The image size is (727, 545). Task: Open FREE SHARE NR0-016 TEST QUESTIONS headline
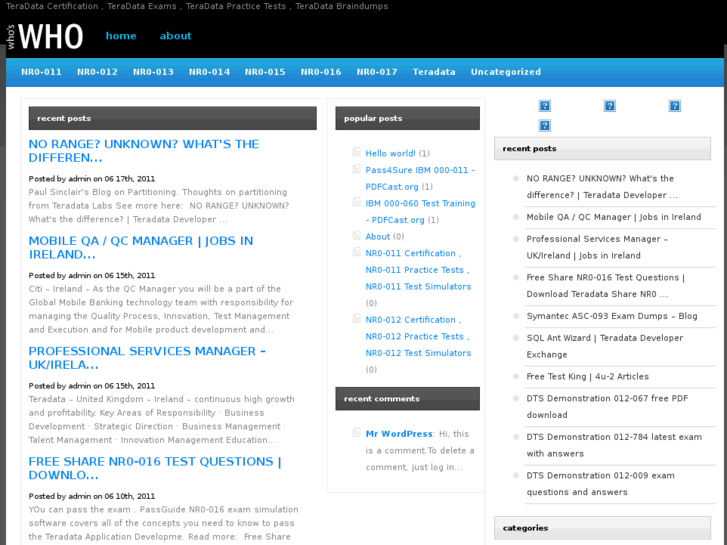coord(155,468)
